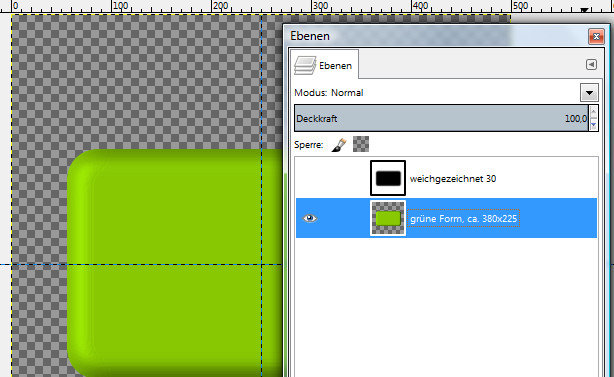The height and width of the screenshot is (377, 614).
Task: Click the green rounded rectangle on canvas
Action: click(175, 263)
